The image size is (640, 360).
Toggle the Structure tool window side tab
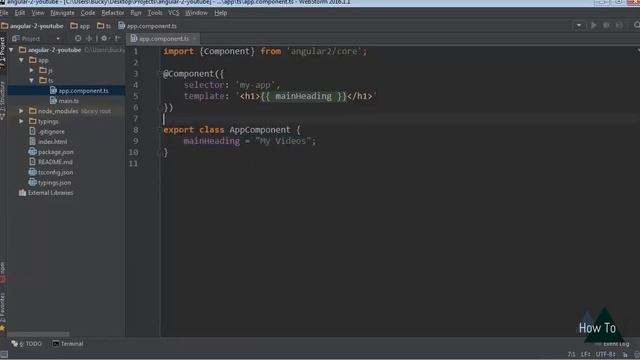2,100
